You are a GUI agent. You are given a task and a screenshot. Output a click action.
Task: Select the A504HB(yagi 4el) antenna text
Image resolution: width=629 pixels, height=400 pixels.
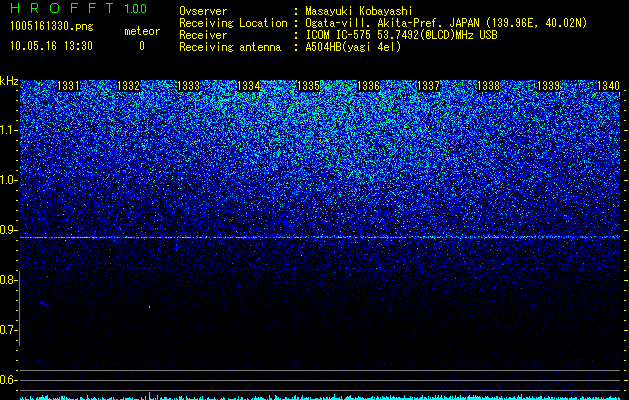pyautogui.click(x=353, y=47)
